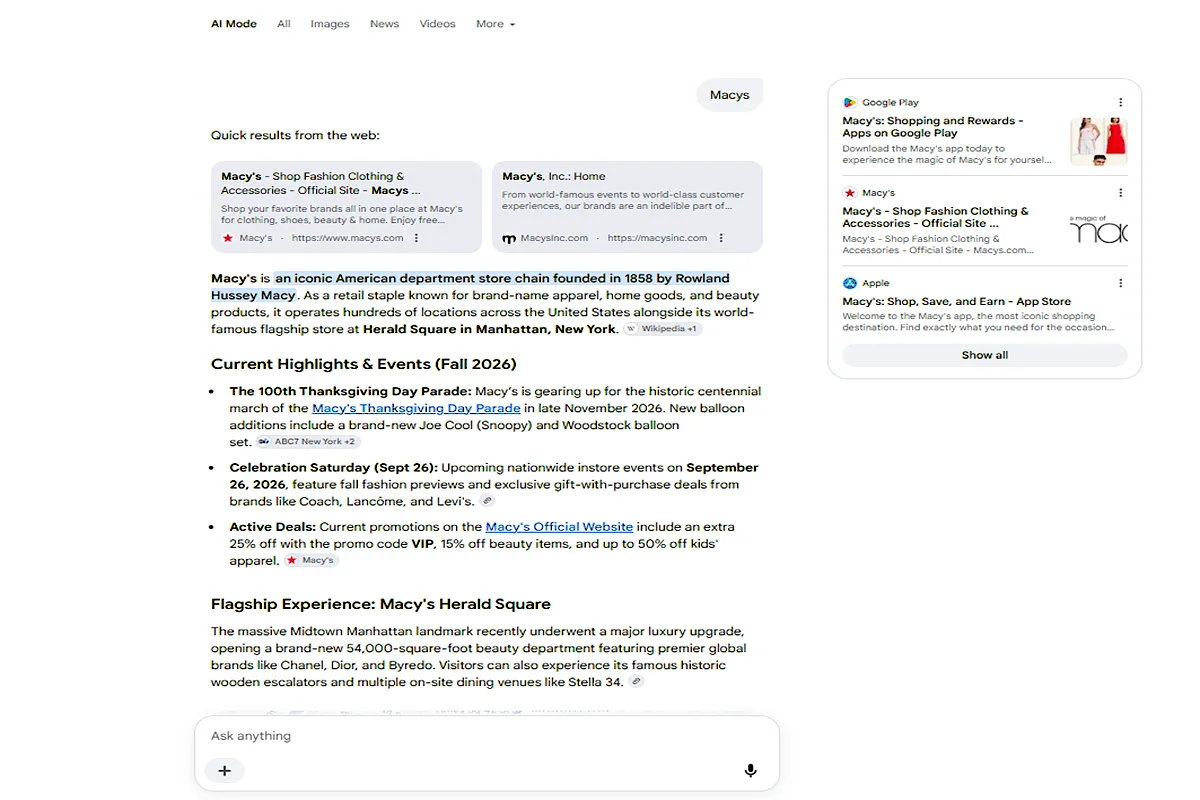Open three-dot menu for Google Play result
The height and width of the screenshot is (800, 1200).
[x=1121, y=102]
